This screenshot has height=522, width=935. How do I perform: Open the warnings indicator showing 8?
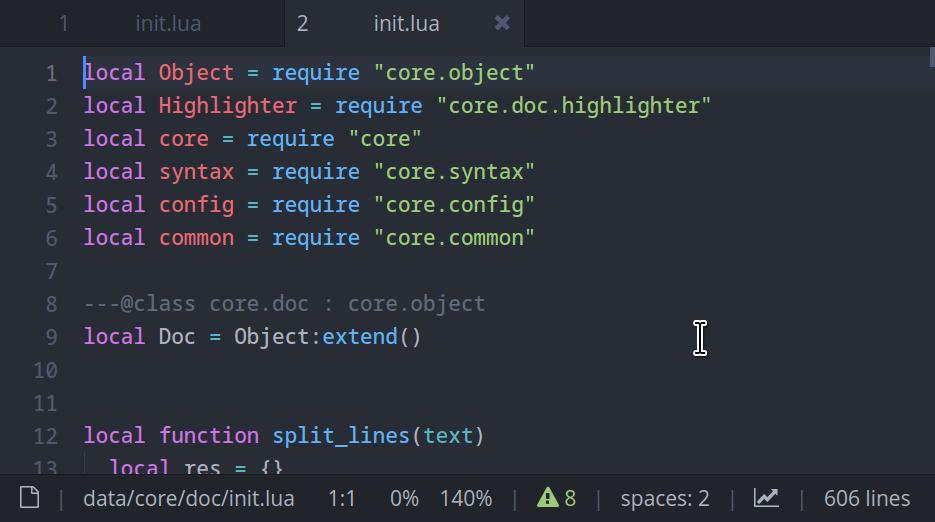pyautogui.click(x=556, y=498)
